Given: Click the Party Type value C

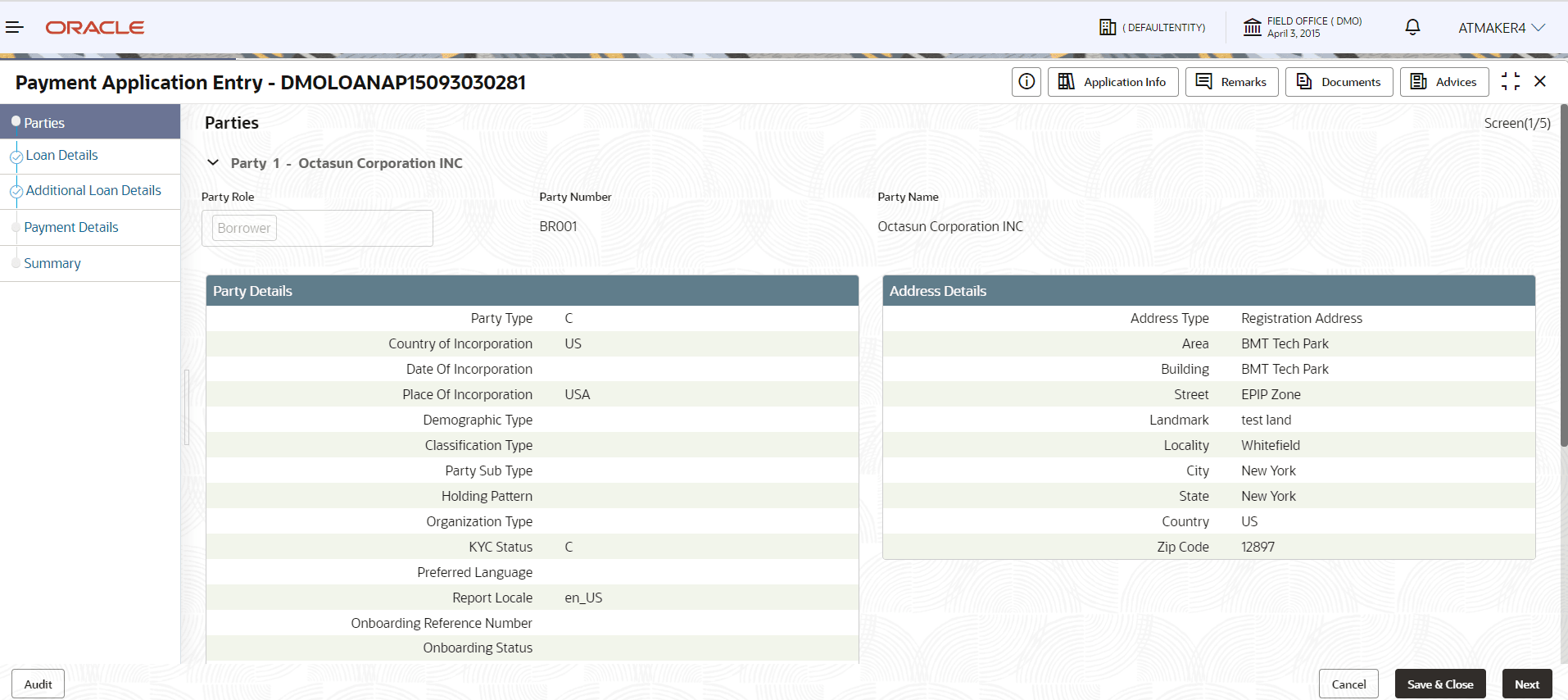Looking at the screenshot, I should (569, 318).
